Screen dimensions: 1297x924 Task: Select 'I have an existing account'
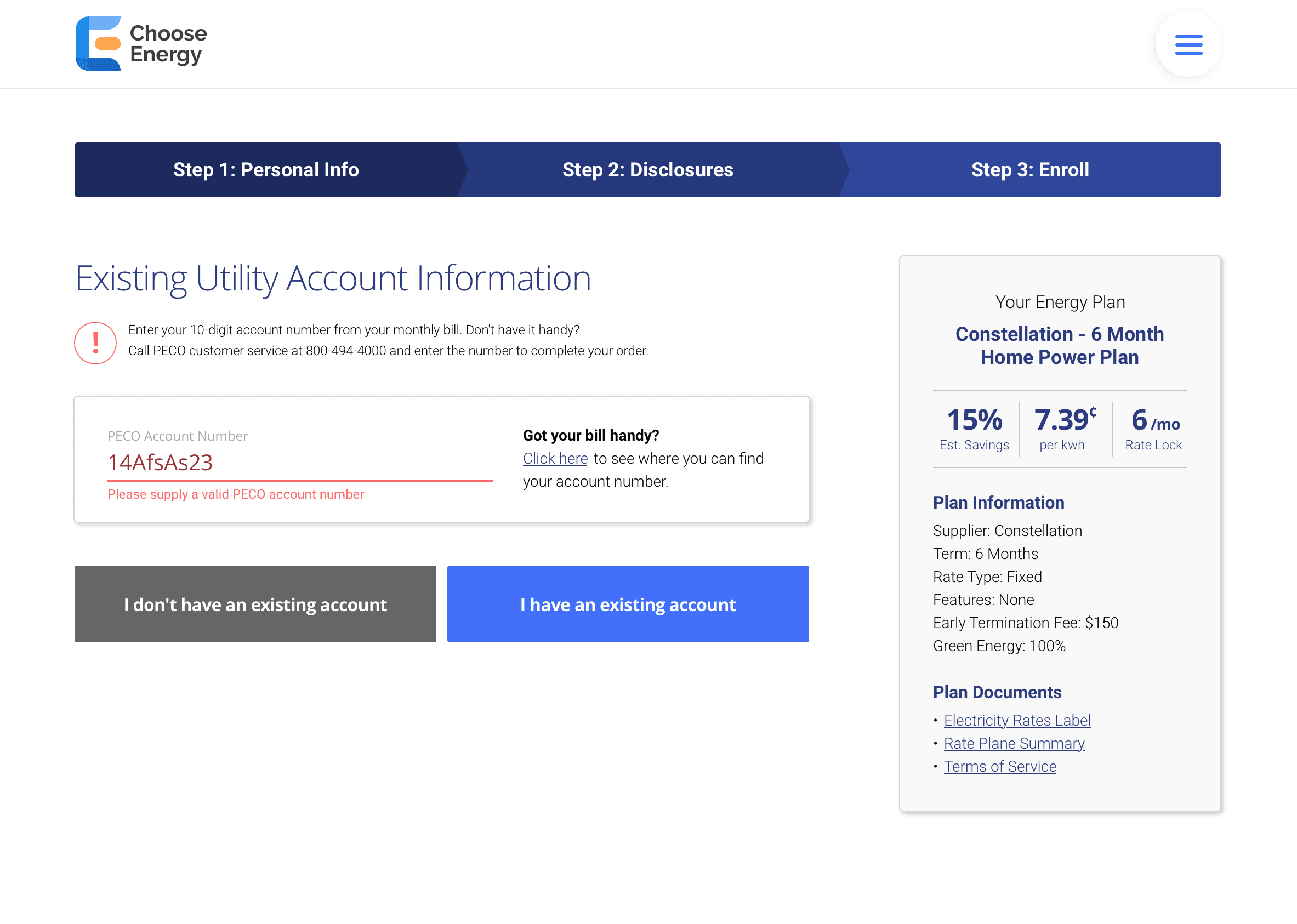628,604
